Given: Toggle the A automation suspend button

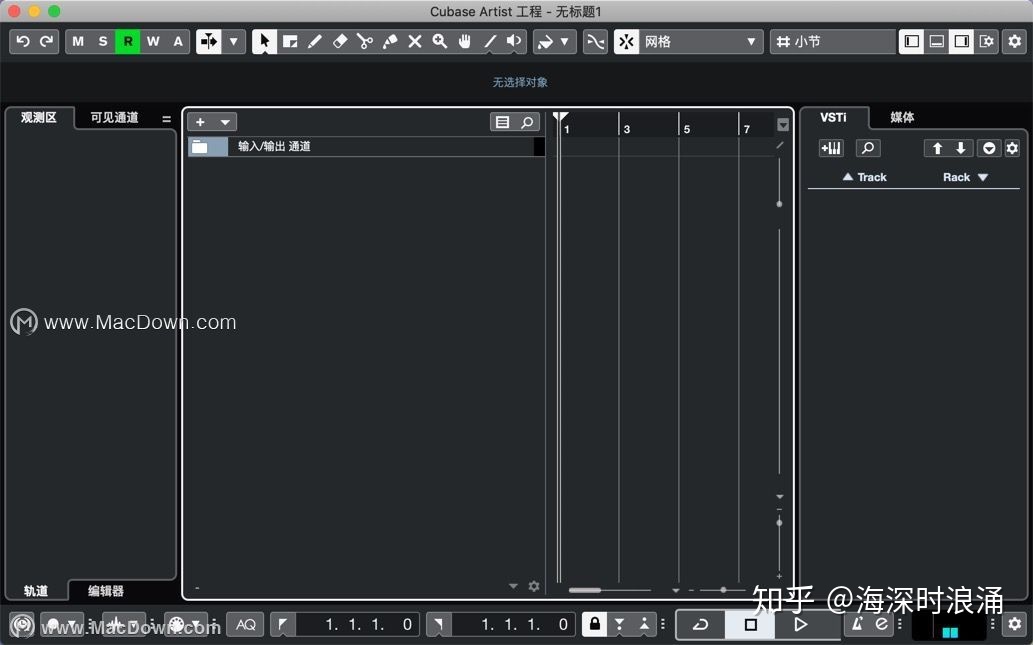Looking at the screenshot, I should (178, 42).
